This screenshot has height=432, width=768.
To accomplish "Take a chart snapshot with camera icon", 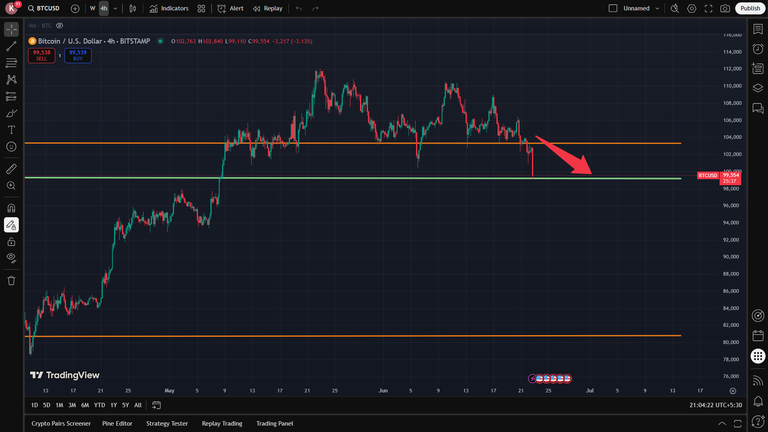I will pyautogui.click(x=725, y=8).
